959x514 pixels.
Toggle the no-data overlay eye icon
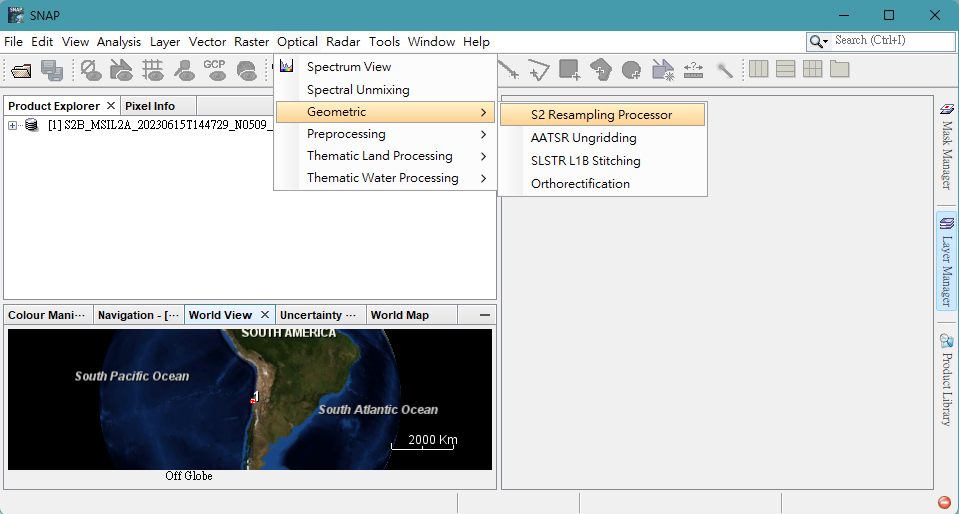pyautogui.click(x=91, y=70)
